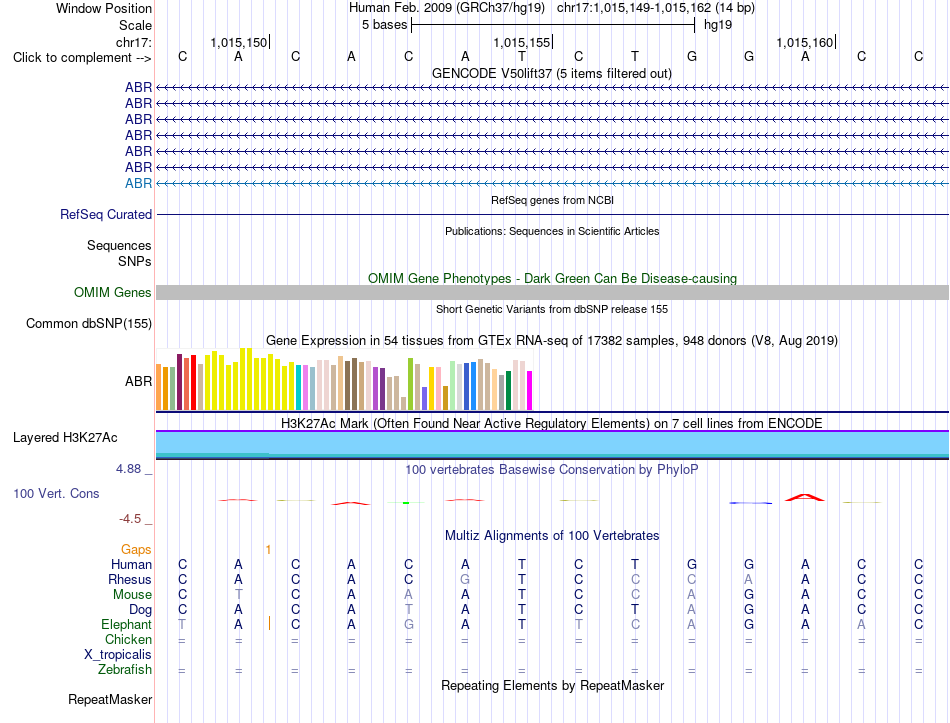Click the blue PhyloP conservation segment
Viewport: 950px width, 723px height.
click(751, 502)
